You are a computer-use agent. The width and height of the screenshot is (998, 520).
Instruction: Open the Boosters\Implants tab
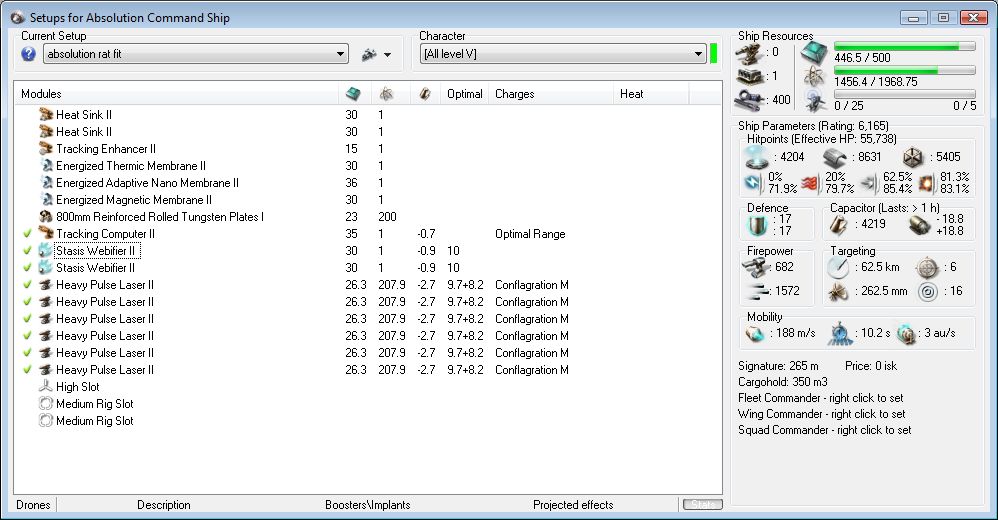(x=367, y=505)
